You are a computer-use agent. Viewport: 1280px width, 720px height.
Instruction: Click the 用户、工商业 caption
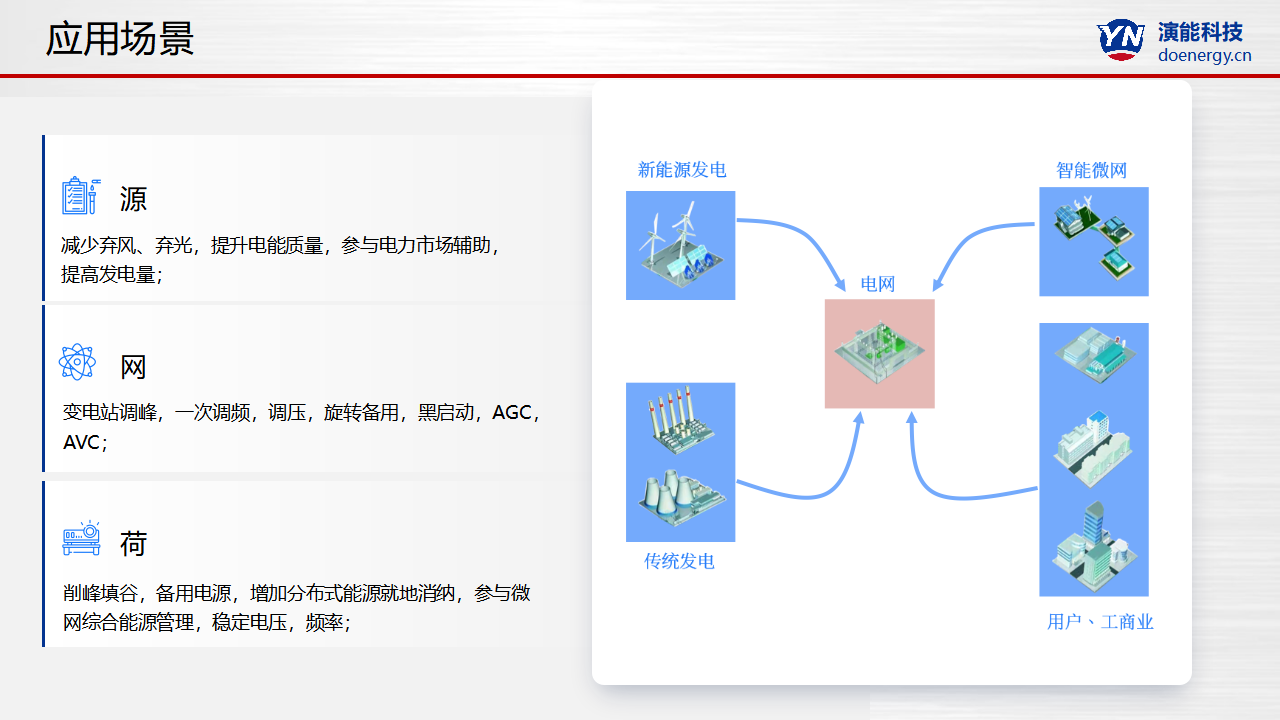tap(1100, 622)
